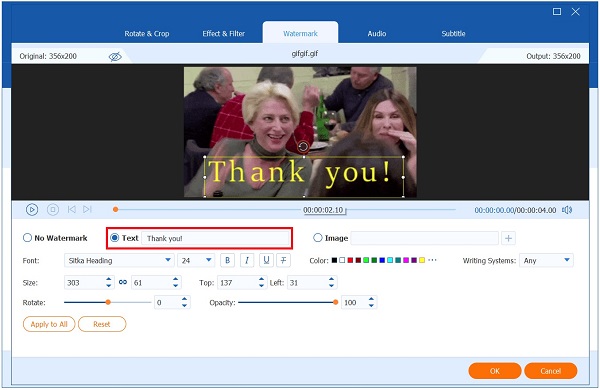The image size is (600, 390).
Task: Pick the white color swatch
Action: point(342,260)
